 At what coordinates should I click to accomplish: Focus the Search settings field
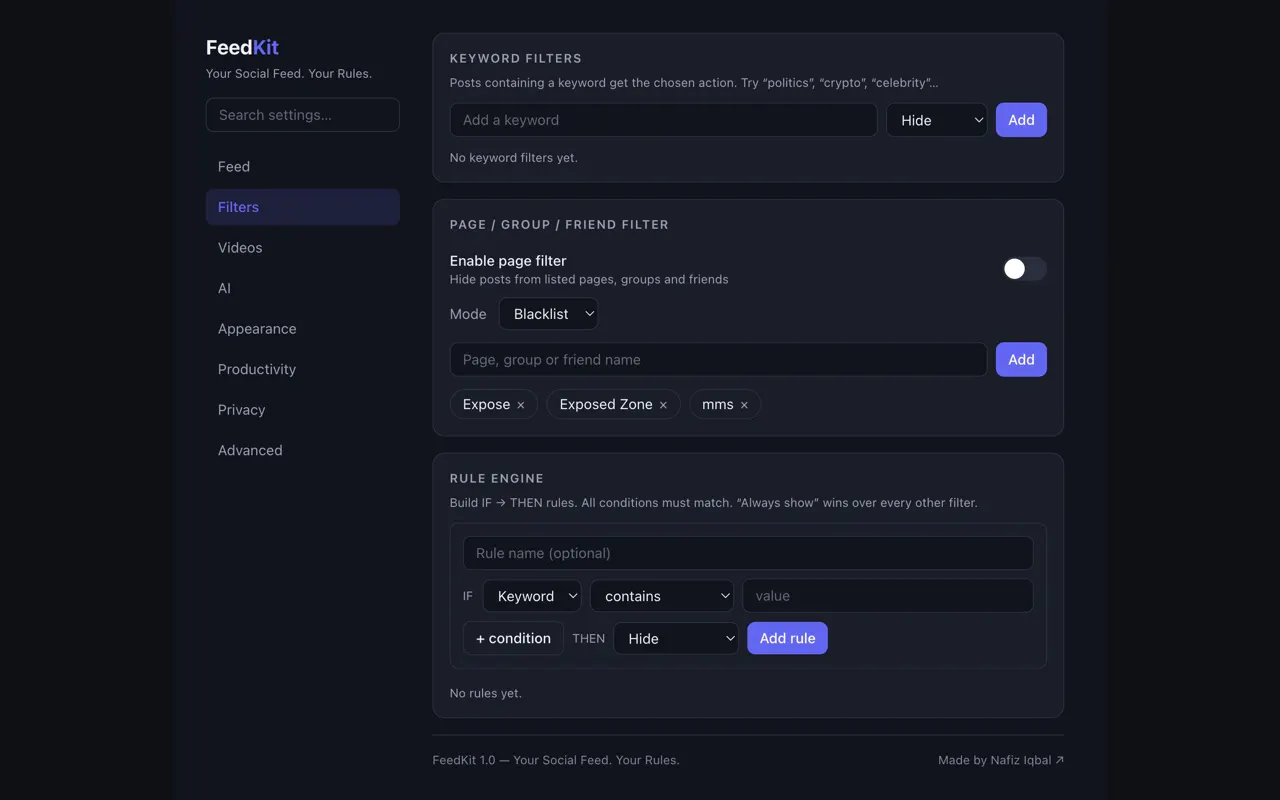pyautogui.click(x=303, y=115)
